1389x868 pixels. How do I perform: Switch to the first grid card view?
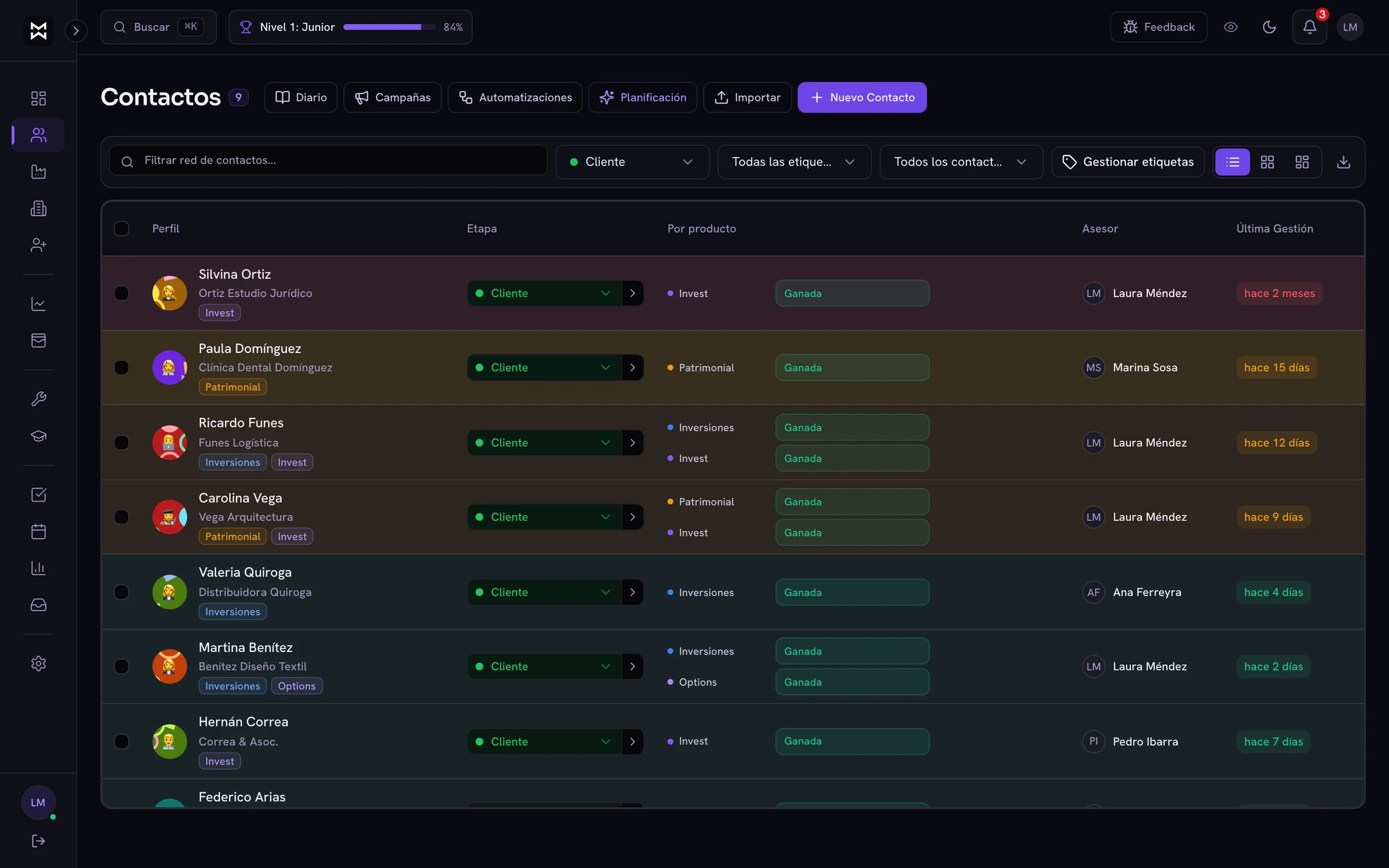[x=1267, y=162]
